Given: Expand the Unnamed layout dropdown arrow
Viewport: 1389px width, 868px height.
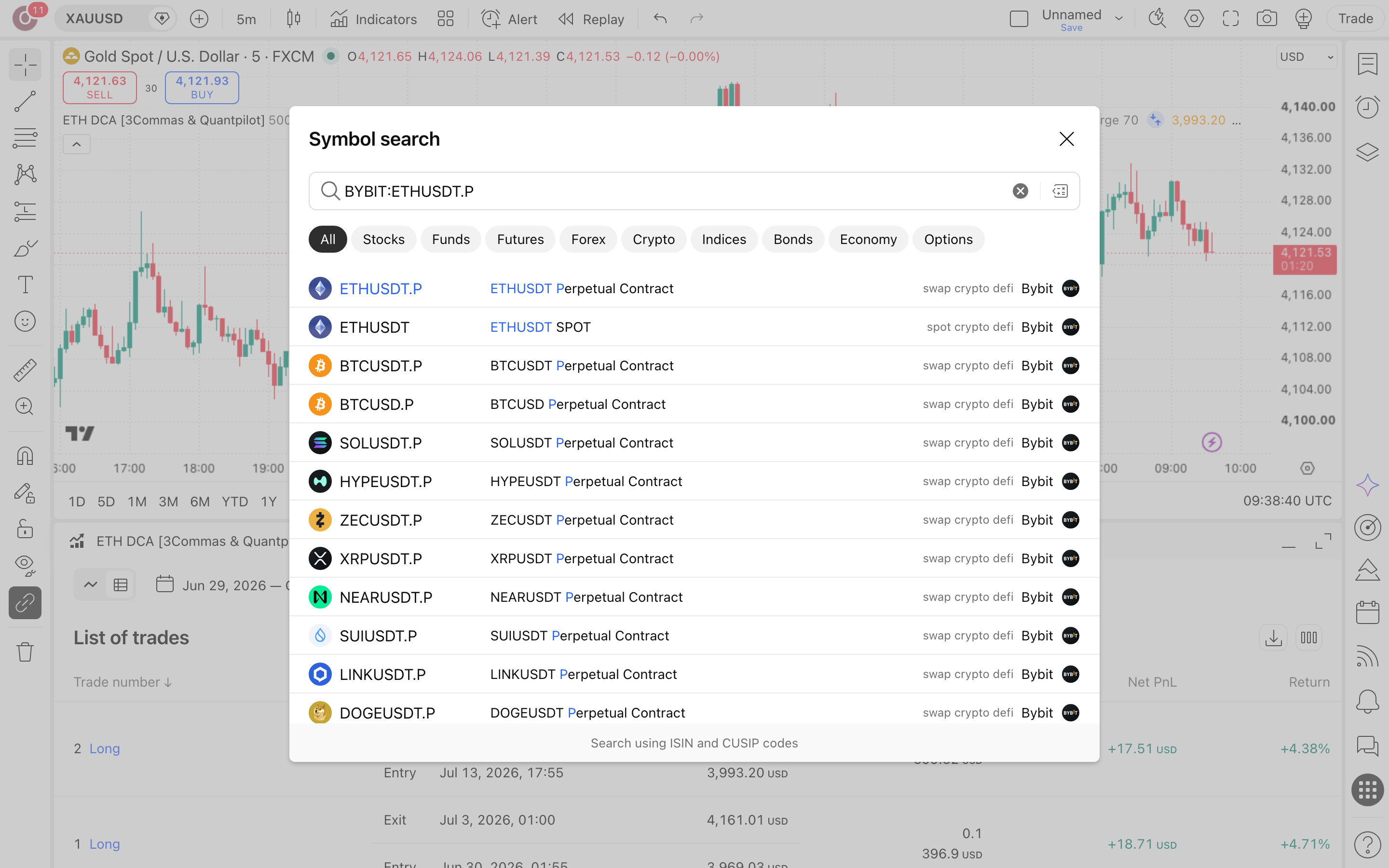Looking at the screenshot, I should coord(1118,19).
